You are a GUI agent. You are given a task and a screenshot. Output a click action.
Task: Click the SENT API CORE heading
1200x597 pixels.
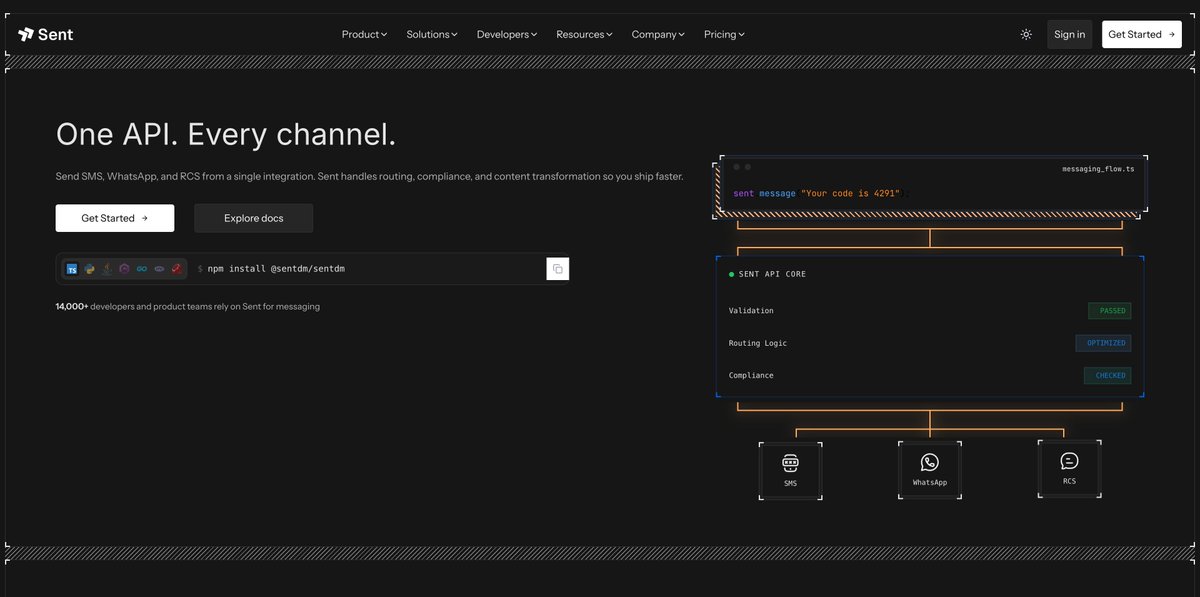[772, 274]
